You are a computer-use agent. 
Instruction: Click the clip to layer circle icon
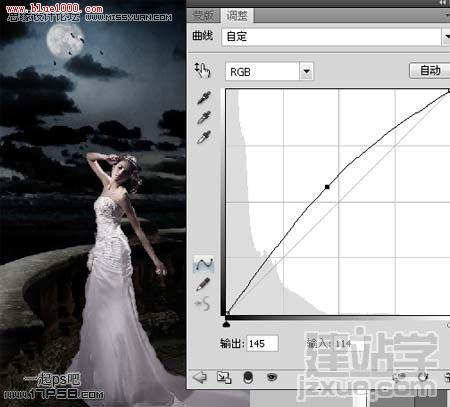point(248,378)
